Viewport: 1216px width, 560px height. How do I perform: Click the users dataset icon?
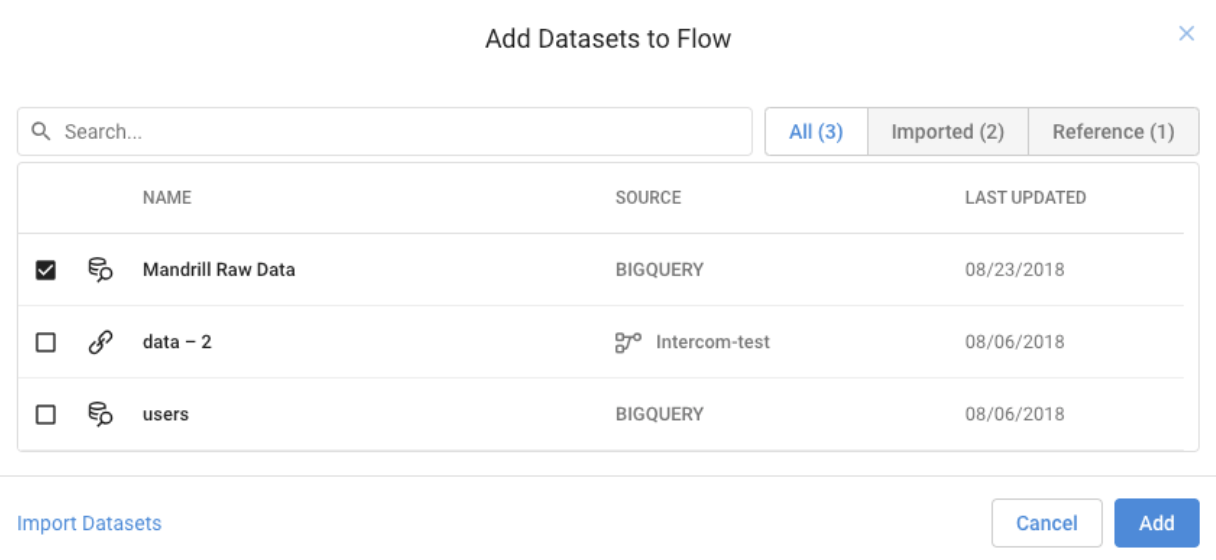coord(100,414)
